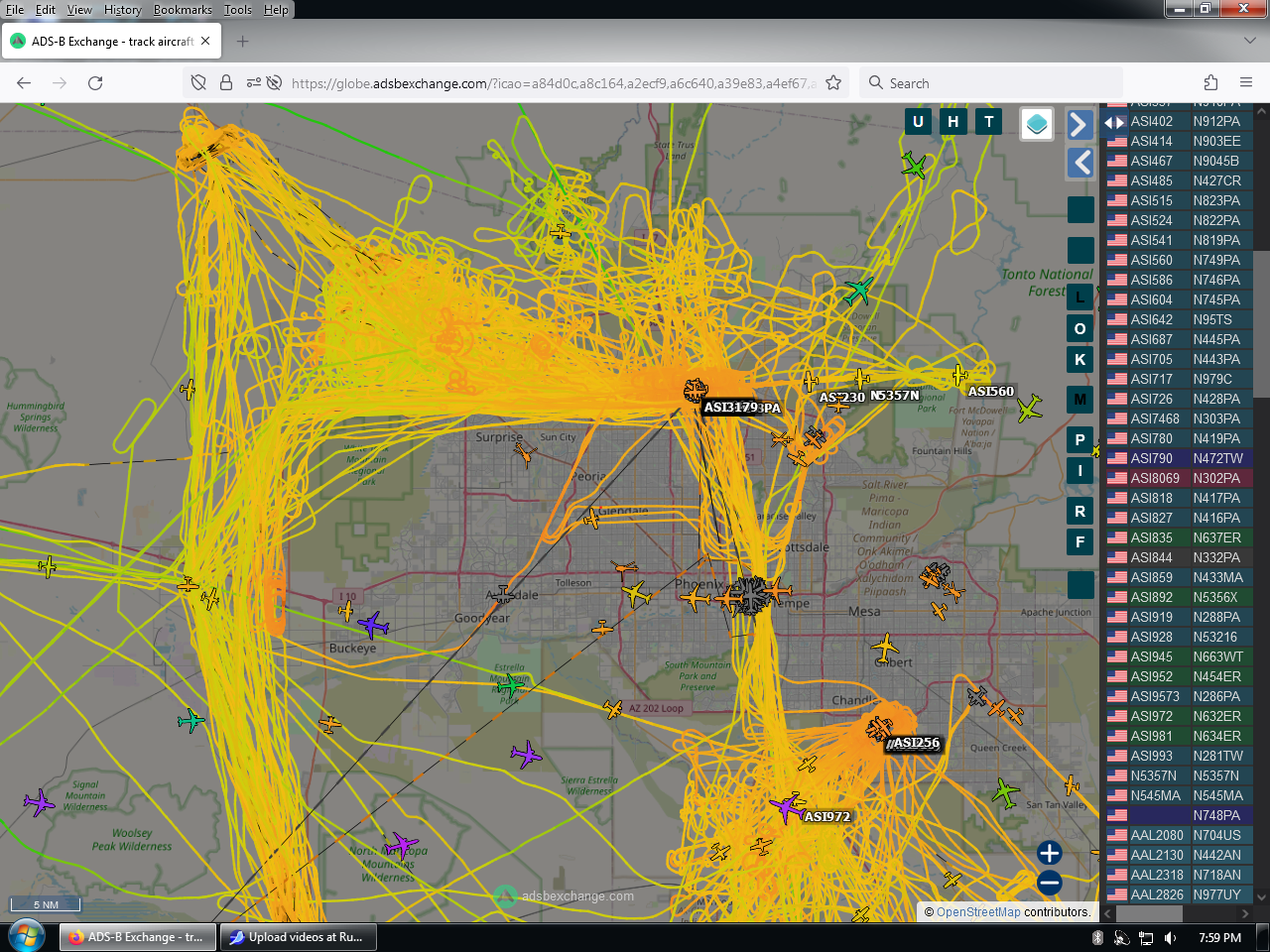Open the system tray volume control
This screenshot has width=1270, height=952.
pyautogui.click(x=1171, y=937)
